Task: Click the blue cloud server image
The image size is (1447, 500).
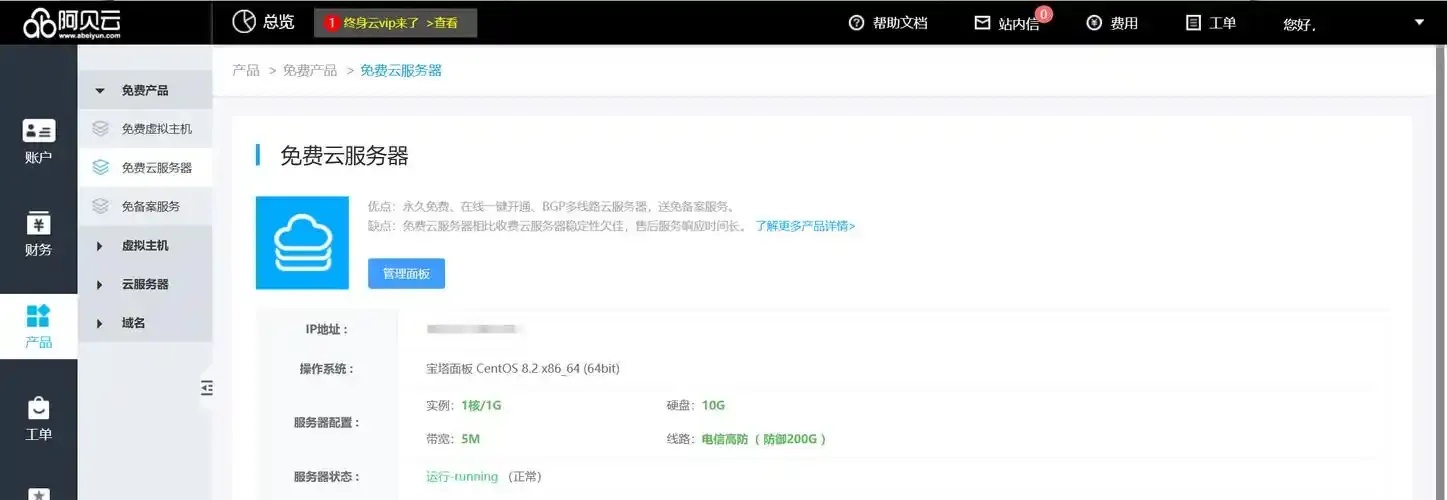Action: pyautogui.click(x=302, y=243)
